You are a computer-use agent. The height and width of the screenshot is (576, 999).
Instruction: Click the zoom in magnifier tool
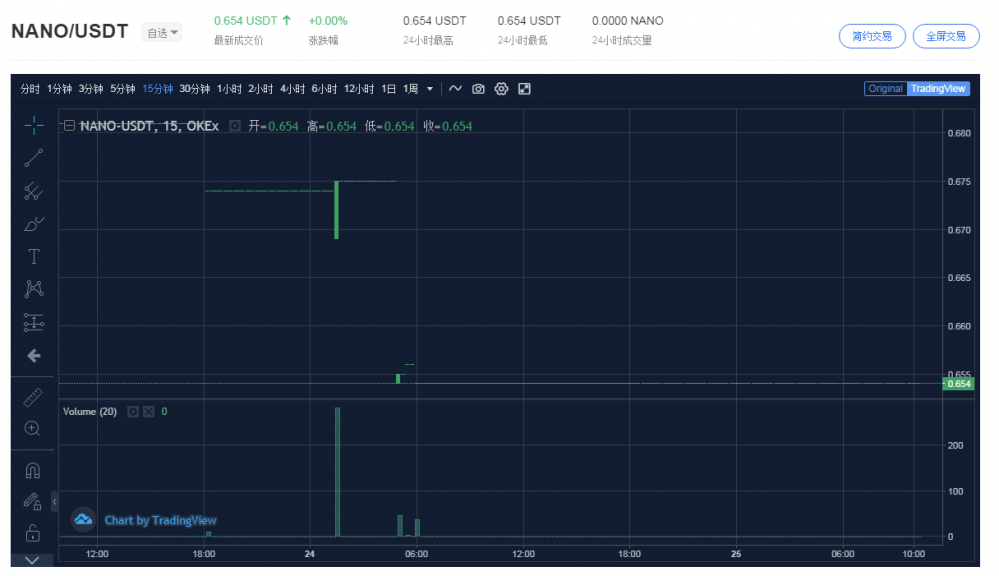[33, 428]
